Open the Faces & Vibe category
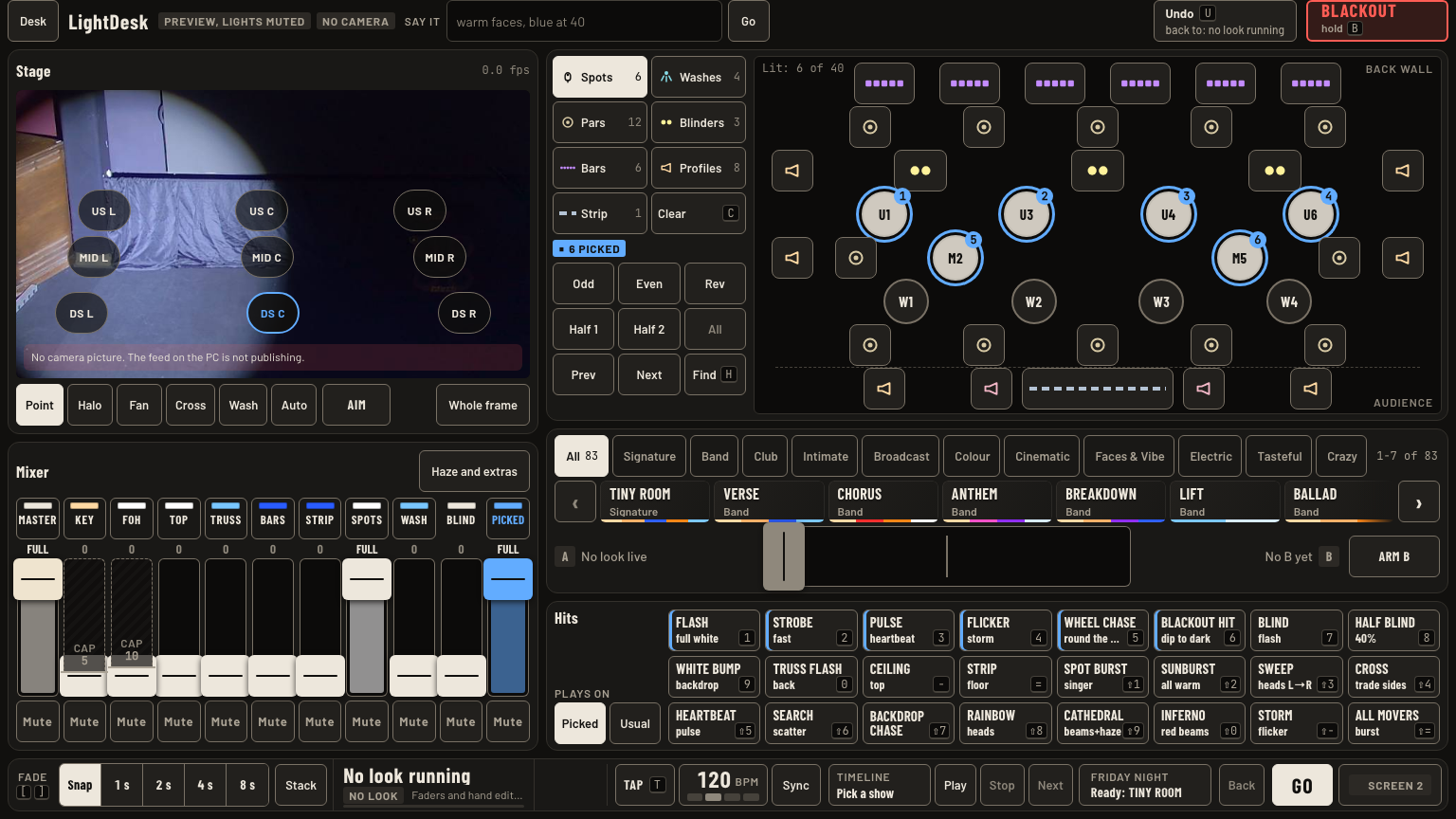This screenshot has height=819, width=1456. pos(1129,456)
